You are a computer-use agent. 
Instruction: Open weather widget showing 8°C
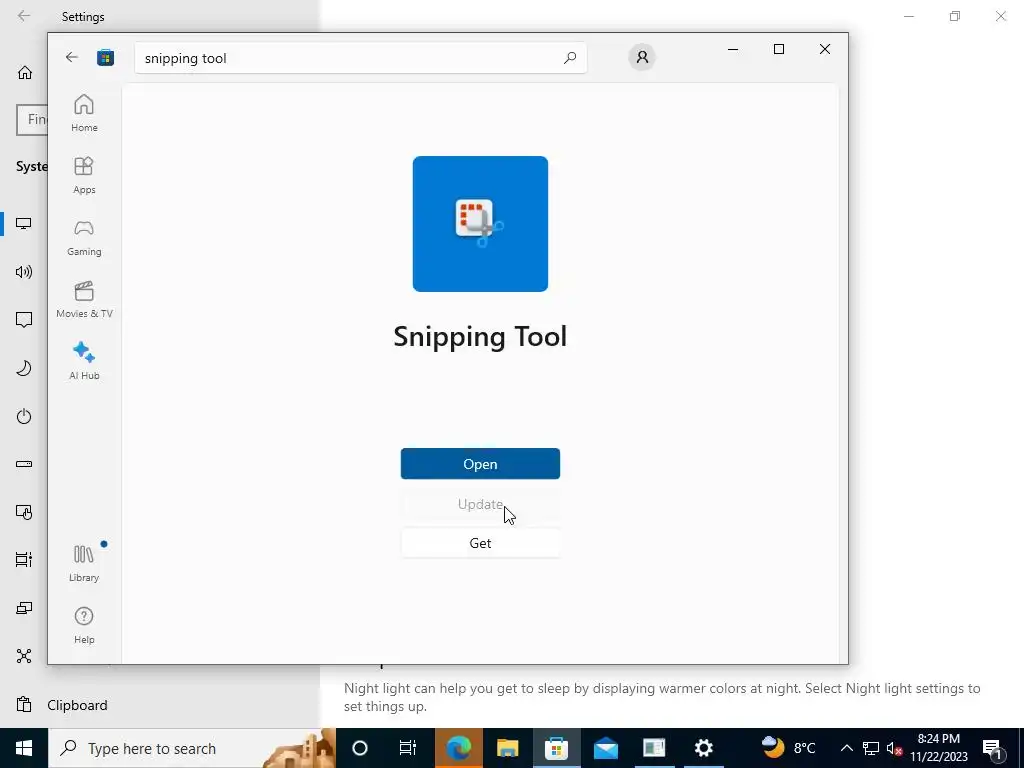click(789, 748)
